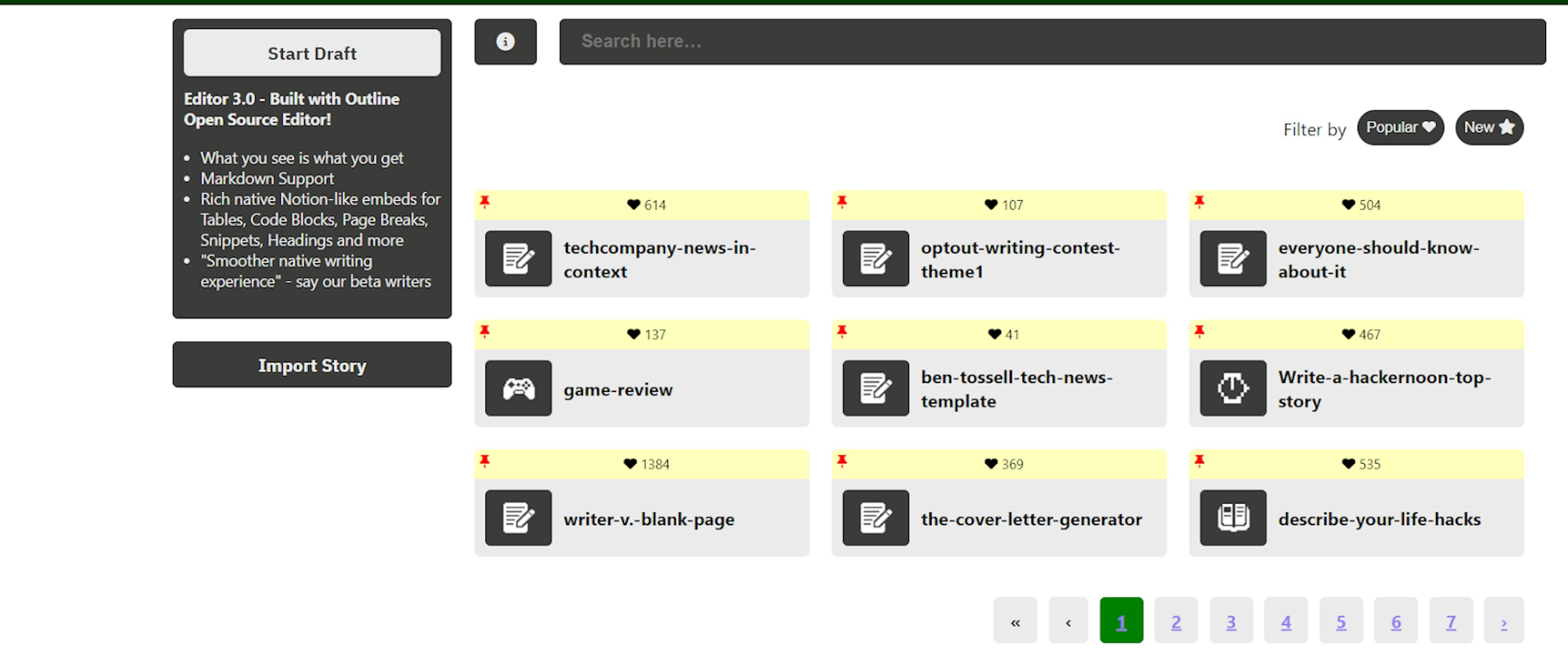Viewport: 1568px width, 655px height.
Task: Click the heart showing 369 likes
Action: (x=991, y=464)
